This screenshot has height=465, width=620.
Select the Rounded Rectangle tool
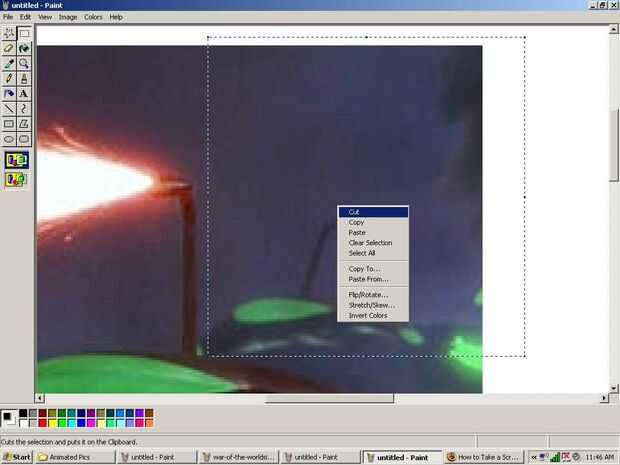[x=24, y=139]
